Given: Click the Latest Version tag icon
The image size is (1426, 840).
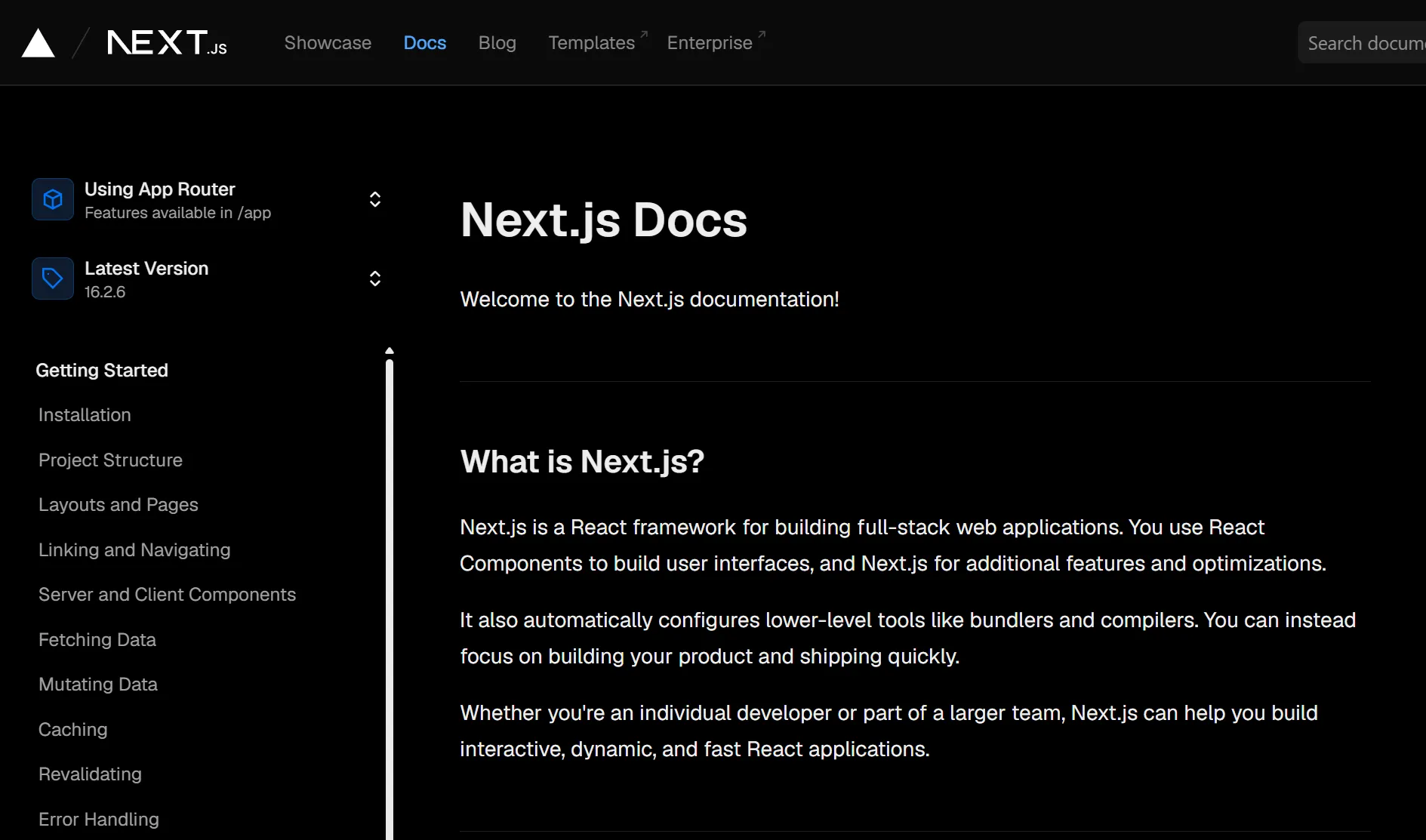Looking at the screenshot, I should pyautogui.click(x=53, y=278).
